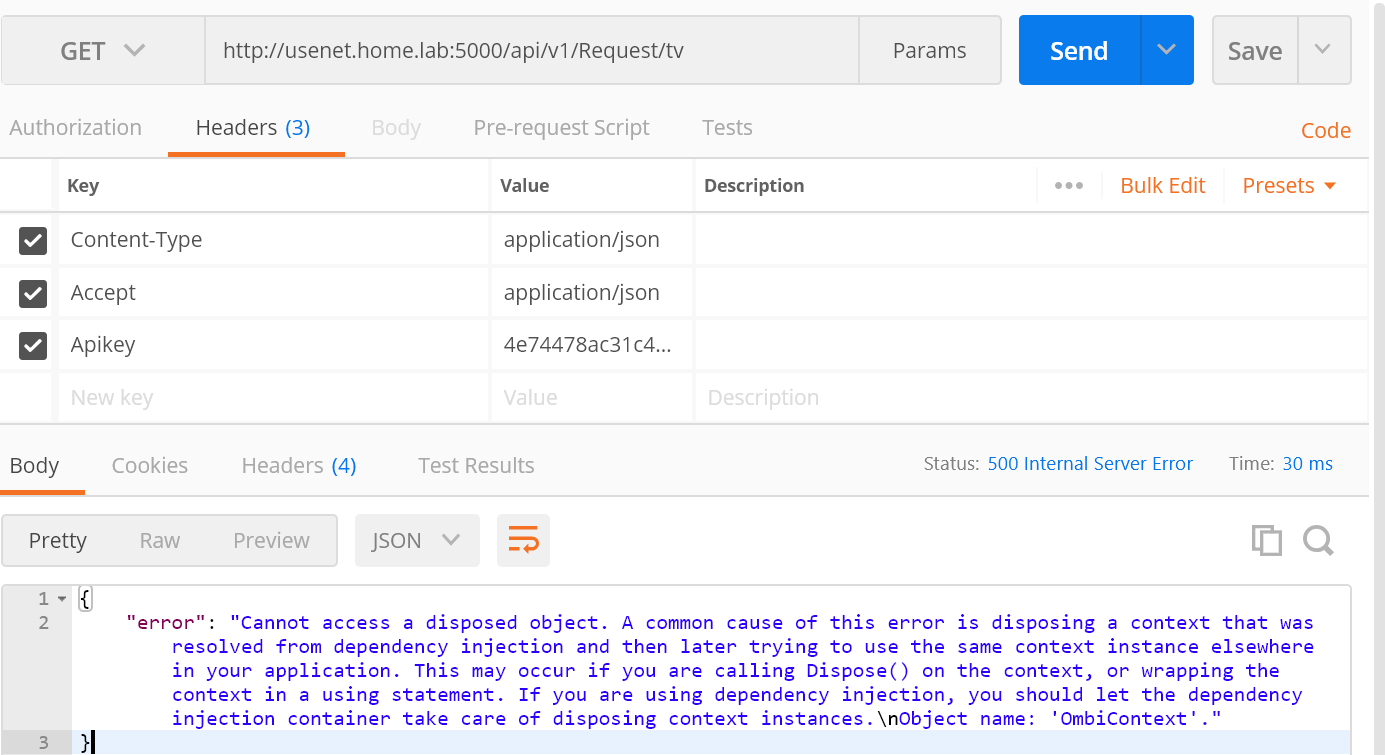This screenshot has height=755, width=1385.
Task: Uncheck the Apikey header
Action: 33,345
